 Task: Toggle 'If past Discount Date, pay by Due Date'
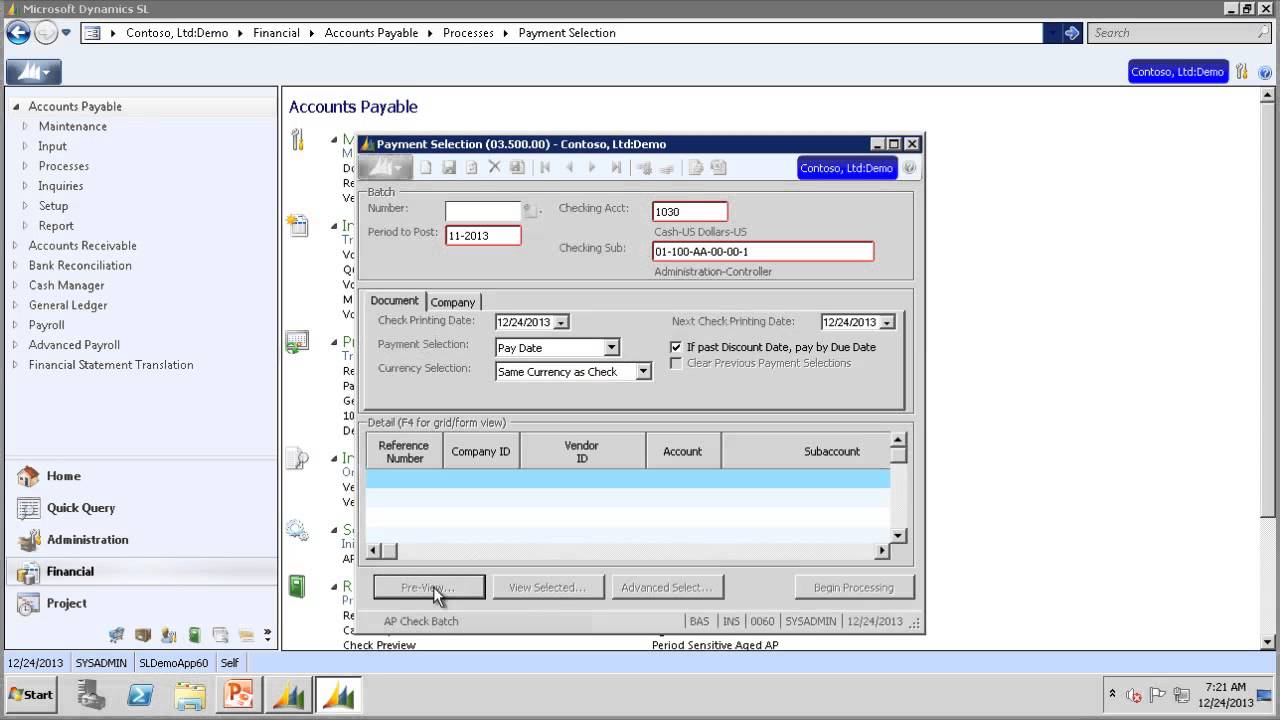[x=676, y=347]
